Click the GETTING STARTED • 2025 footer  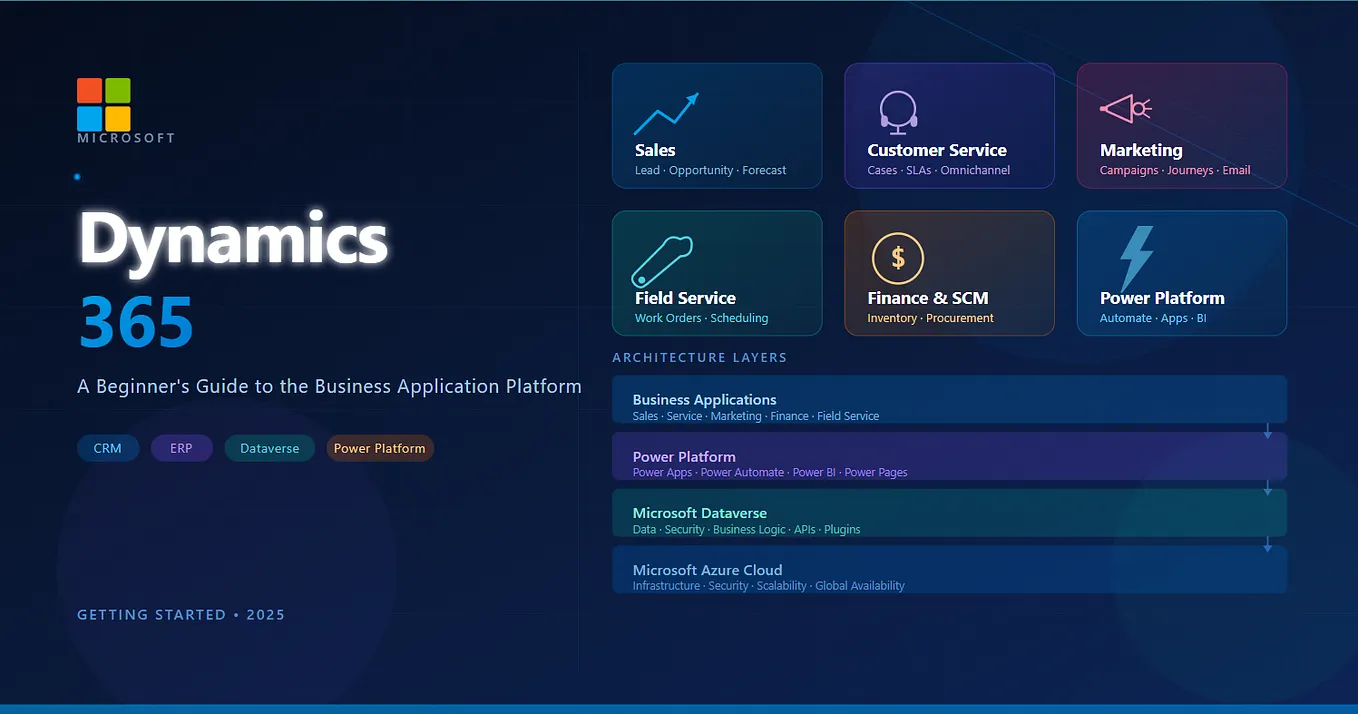point(181,615)
